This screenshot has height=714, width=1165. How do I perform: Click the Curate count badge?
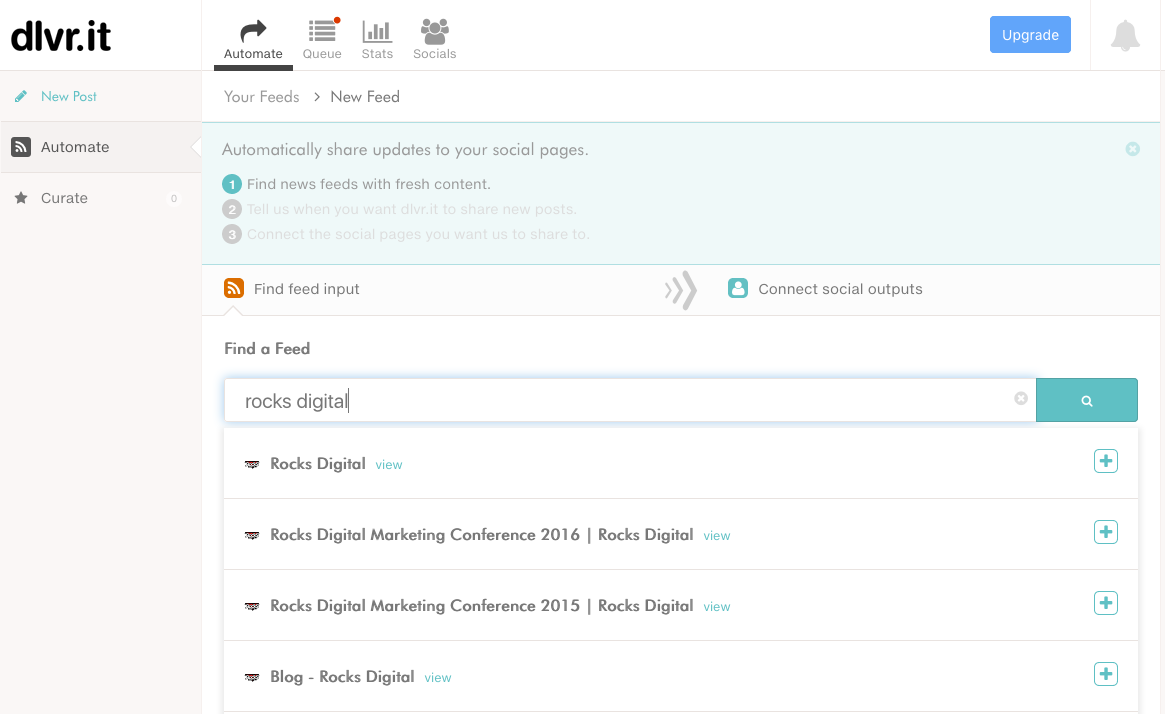tap(174, 198)
